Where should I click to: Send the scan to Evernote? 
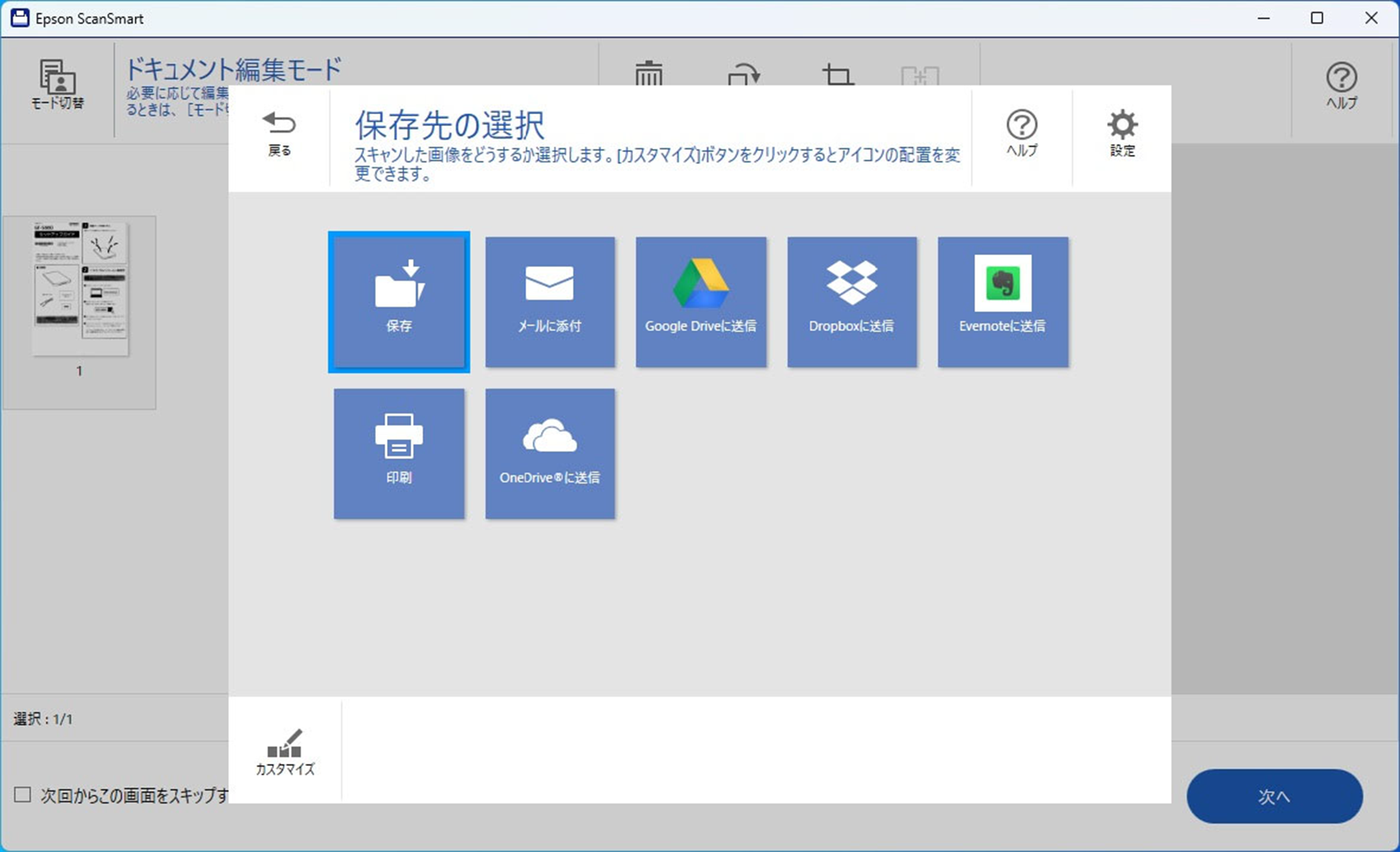(x=1003, y=301)
